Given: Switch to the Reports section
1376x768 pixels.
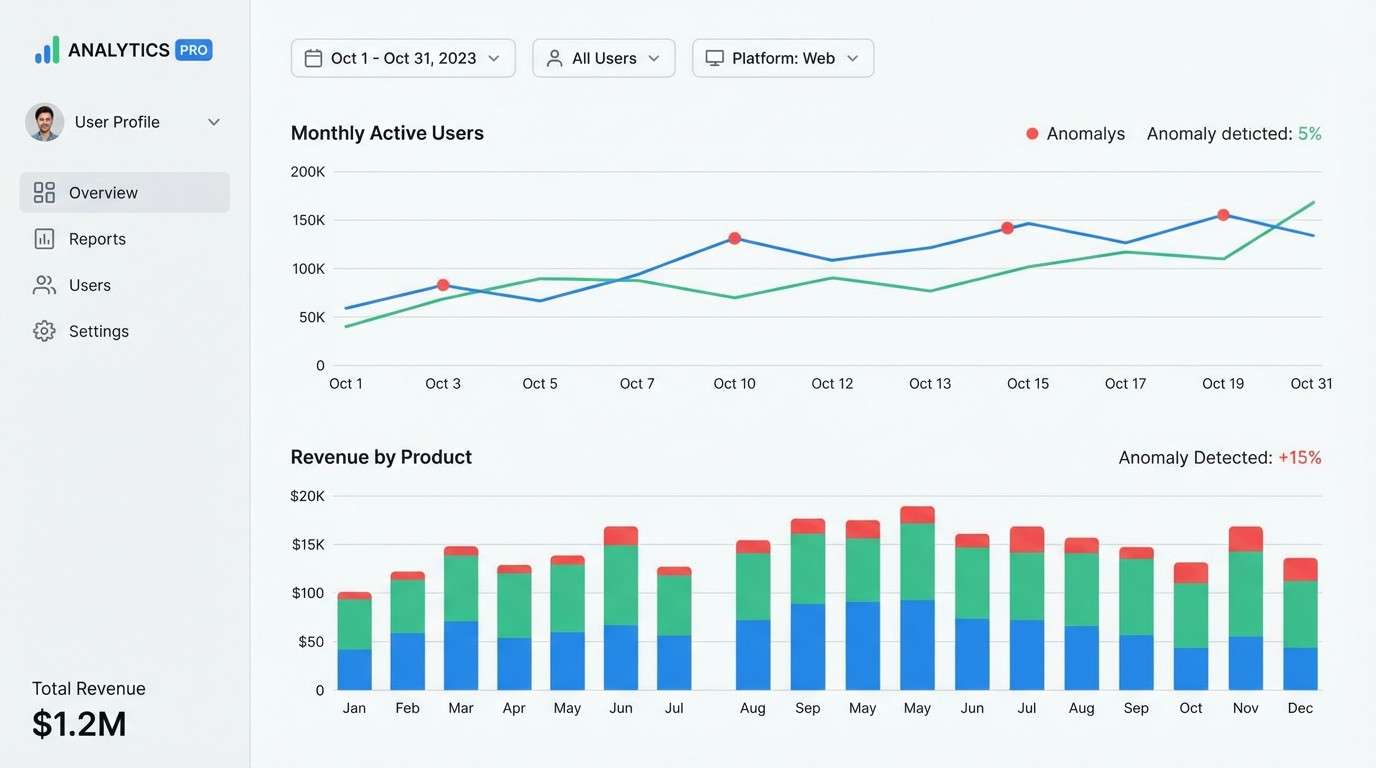Looking at the screenshot, I should point(97,238).
